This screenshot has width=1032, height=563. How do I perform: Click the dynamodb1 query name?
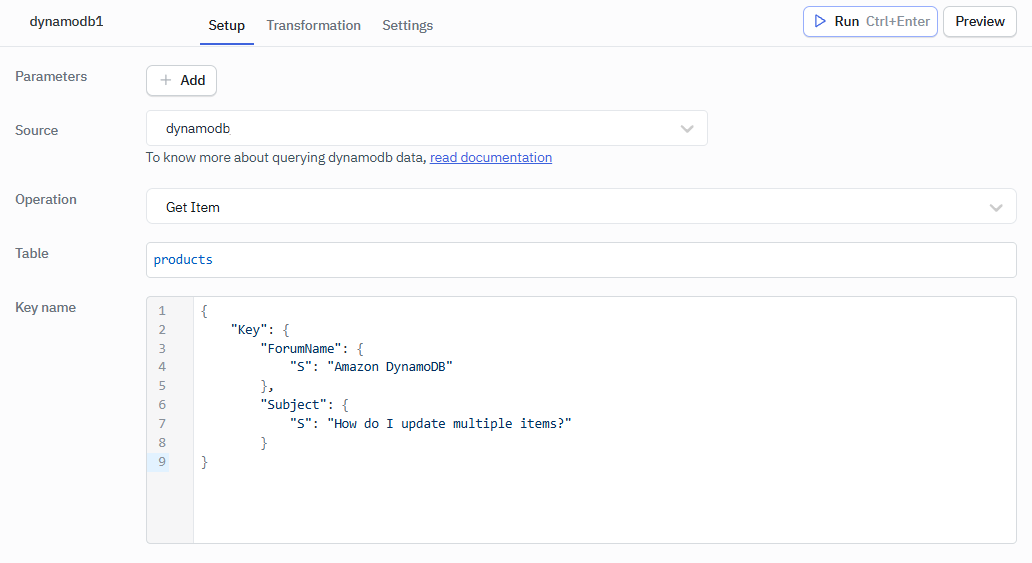coord(66,21)
